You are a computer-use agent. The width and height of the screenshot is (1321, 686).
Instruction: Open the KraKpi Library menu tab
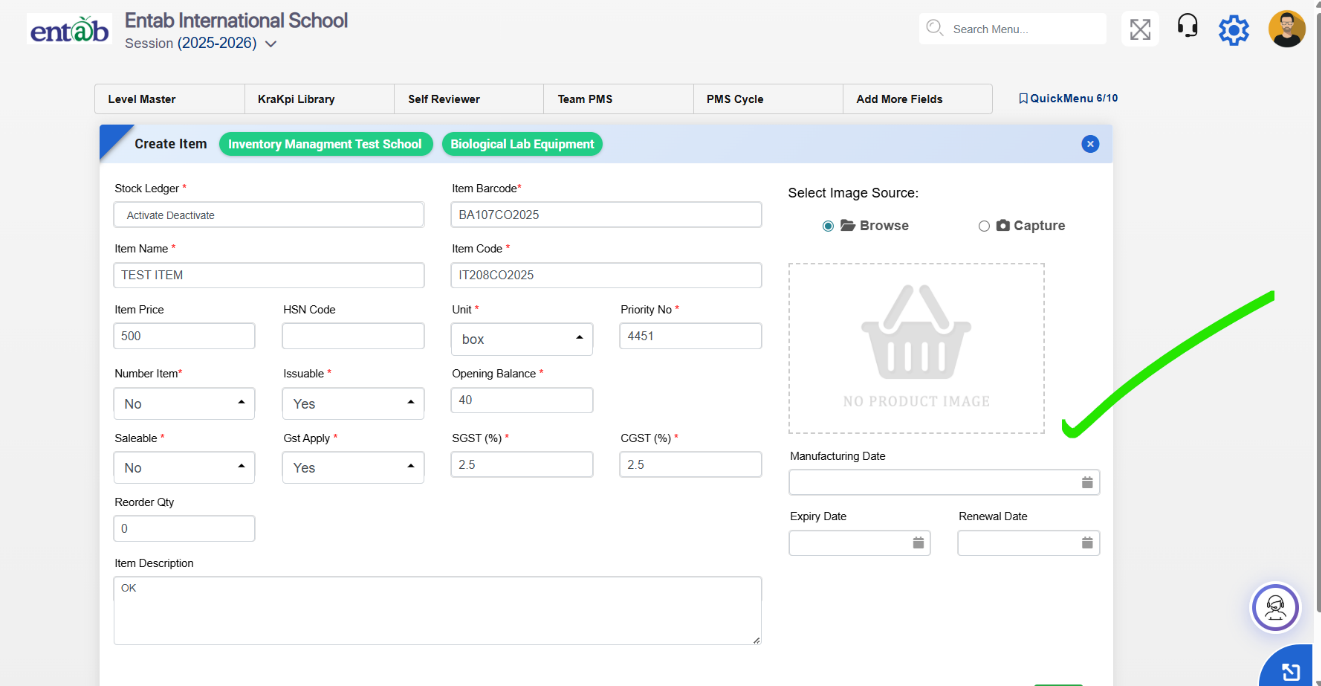(x=319, y=99)
